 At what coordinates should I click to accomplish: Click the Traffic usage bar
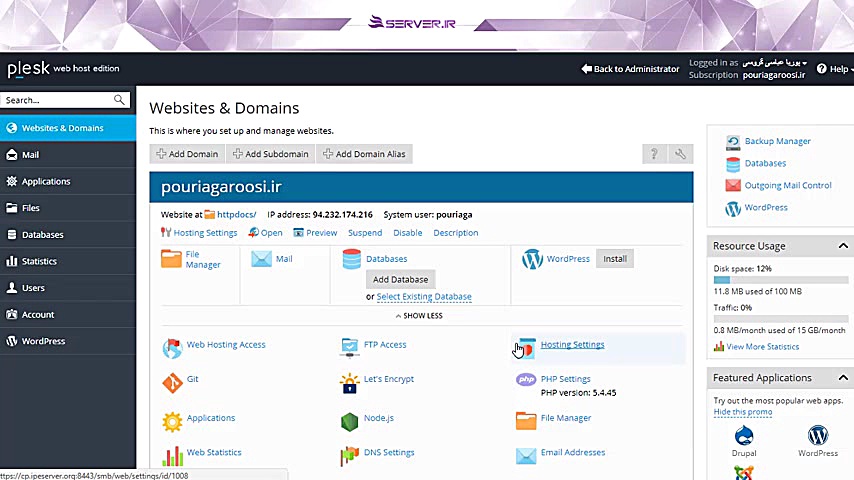[x=780, y=319]
